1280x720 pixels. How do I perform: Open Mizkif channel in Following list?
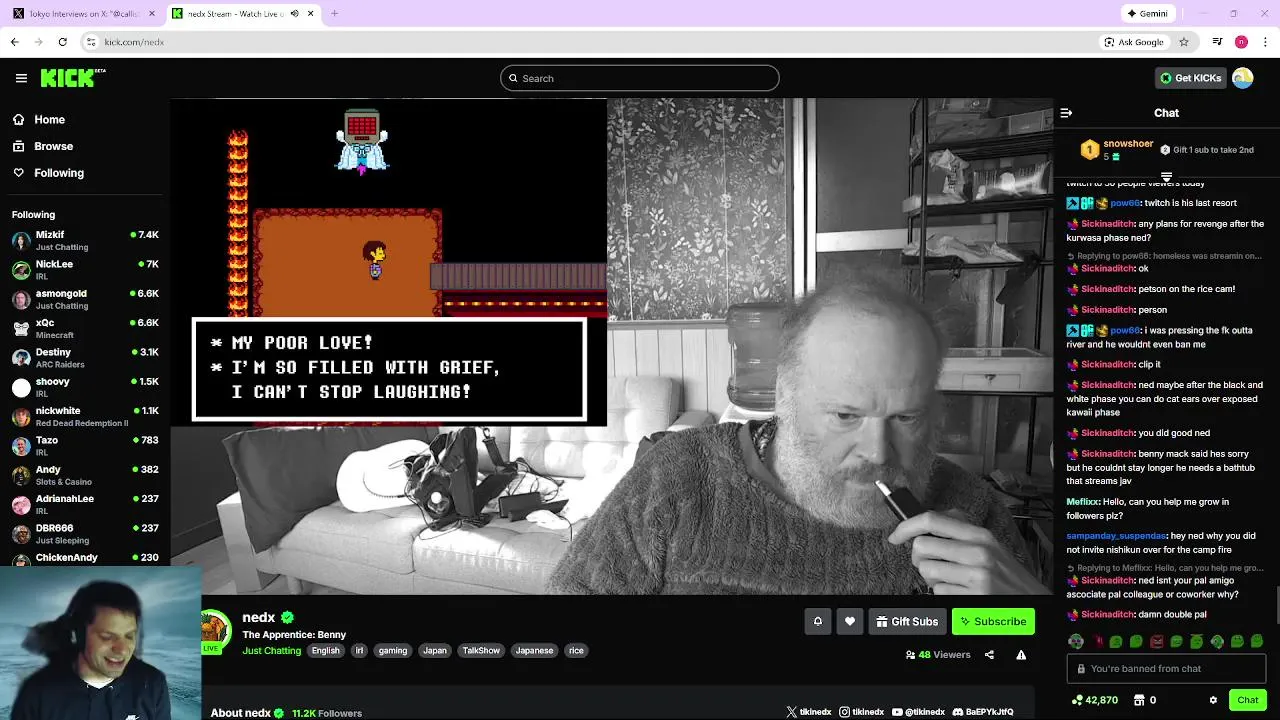pyautogui.click(x=85, y=240)
